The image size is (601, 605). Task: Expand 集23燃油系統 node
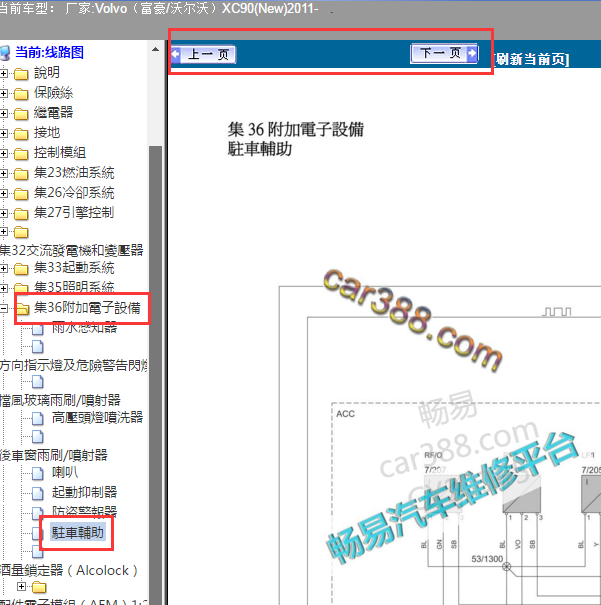[x=3, y=173]
